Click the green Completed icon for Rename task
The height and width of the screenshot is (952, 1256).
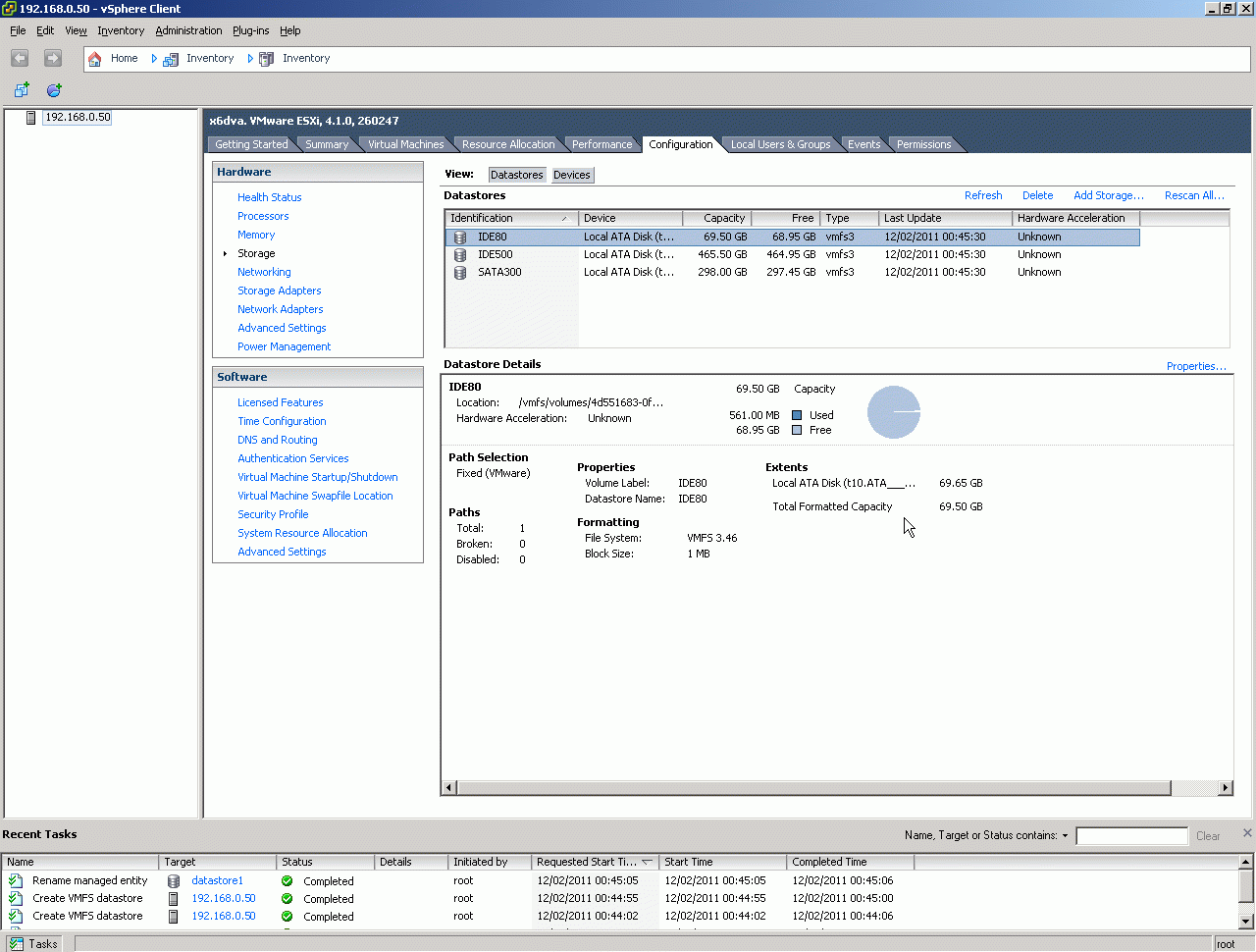[x=288, y=881]
